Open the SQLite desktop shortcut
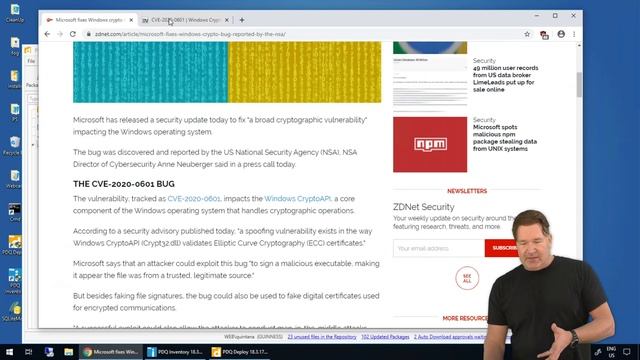640x360 pixels. coord(14,312)
